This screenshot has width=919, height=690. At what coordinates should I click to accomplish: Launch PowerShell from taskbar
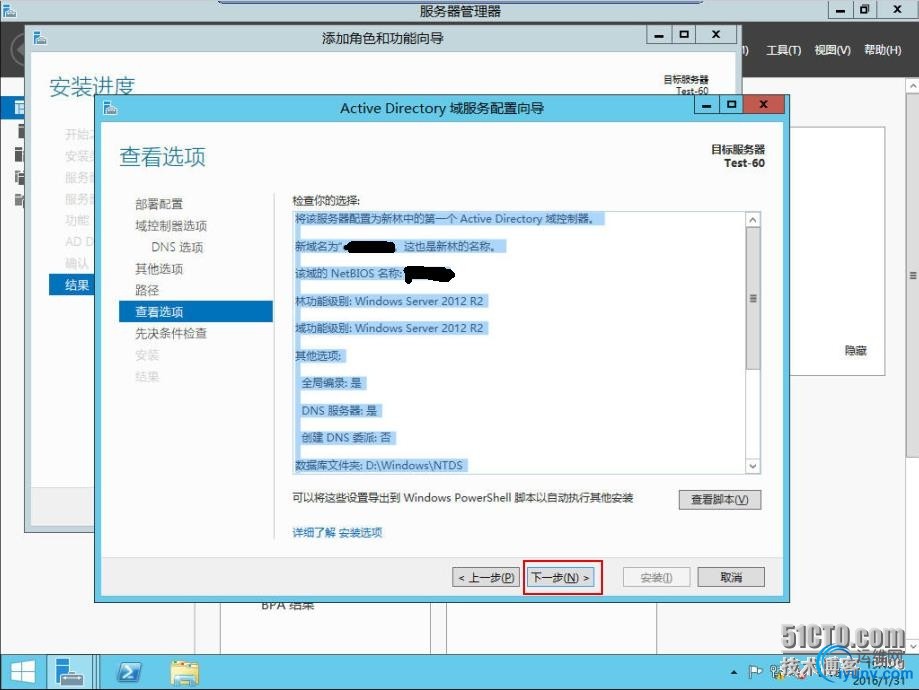pyautogui.click(x=129, y=672)
